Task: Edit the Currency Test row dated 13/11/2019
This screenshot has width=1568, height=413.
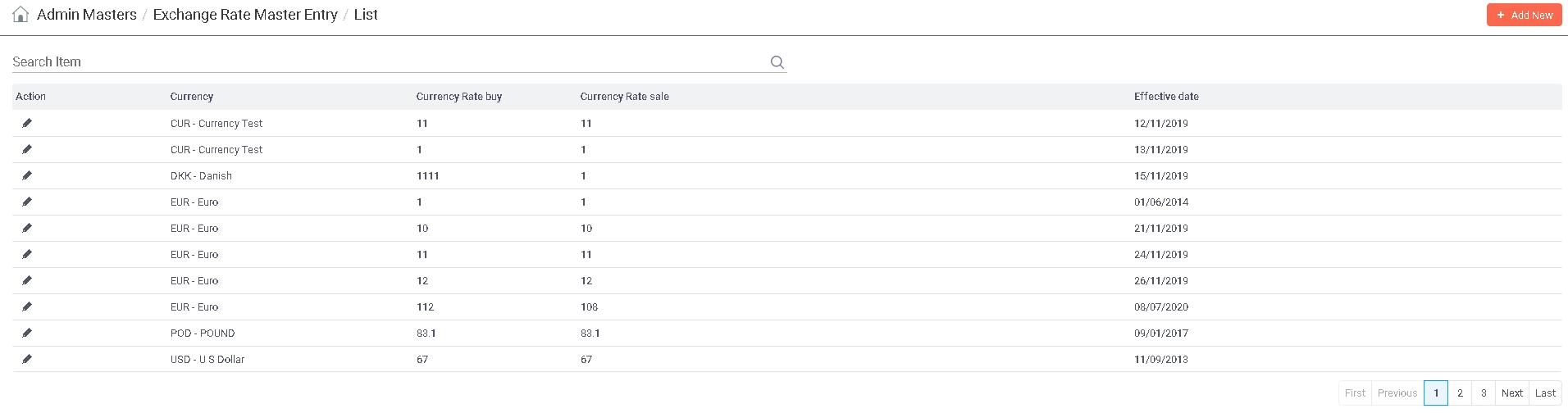Action: click(27, 149)
